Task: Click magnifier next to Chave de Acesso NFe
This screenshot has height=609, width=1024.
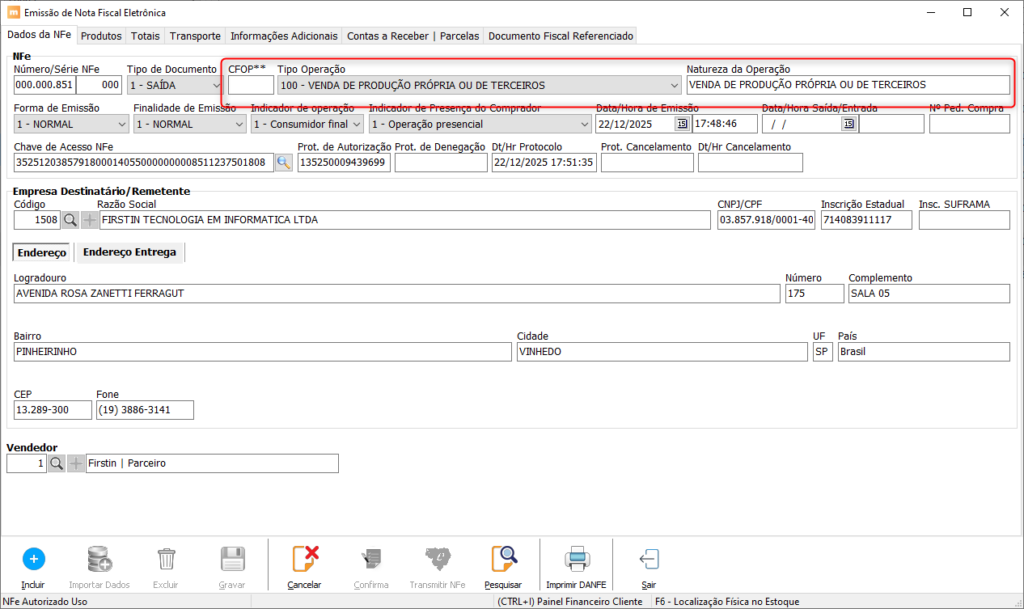Action: pyautogui.click(x=284, y=162)
